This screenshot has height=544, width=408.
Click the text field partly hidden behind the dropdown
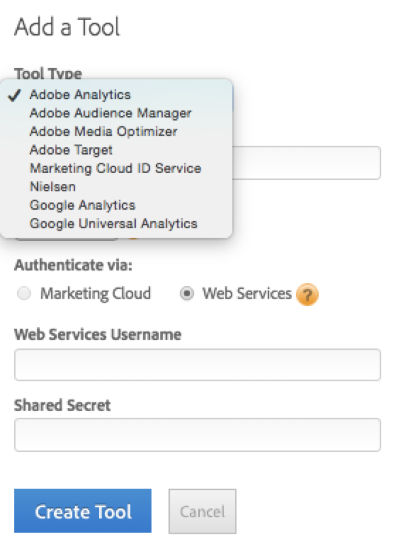306,163
